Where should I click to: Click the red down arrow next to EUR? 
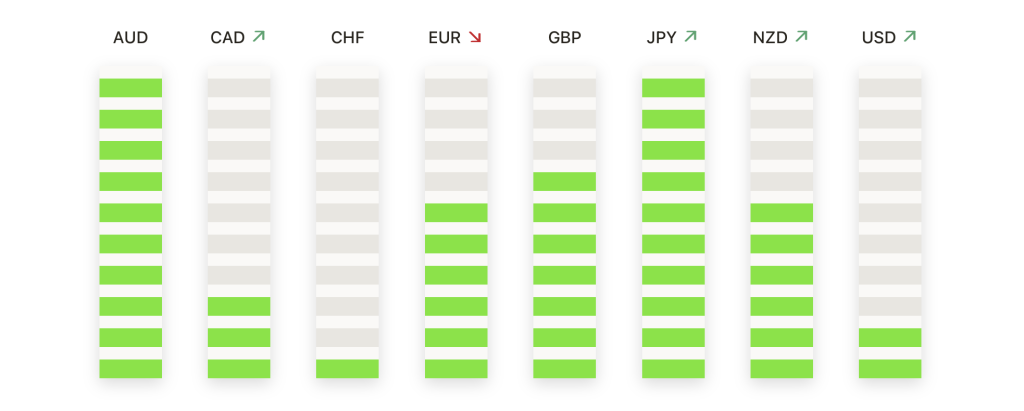[475, 37]
